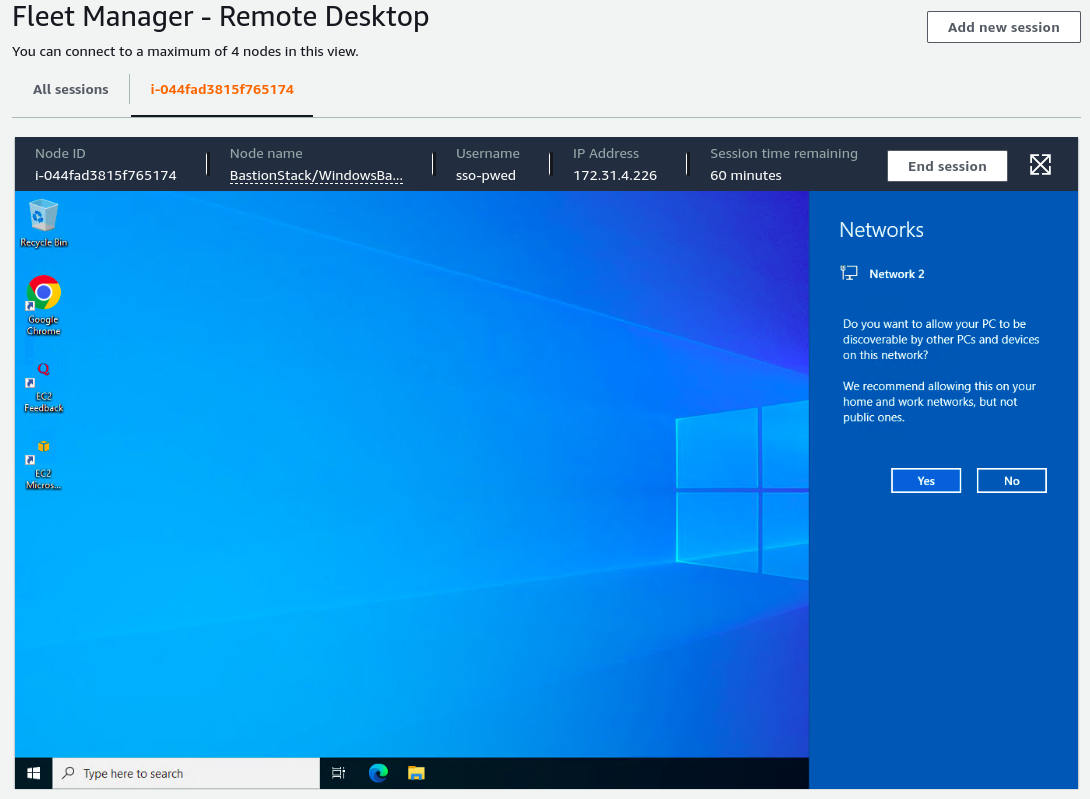Image resolution: width=1090 pixels, height=799 pixels.
Task: Open the Recycle Bin on the remote desktop
Action: click(43, 222)
